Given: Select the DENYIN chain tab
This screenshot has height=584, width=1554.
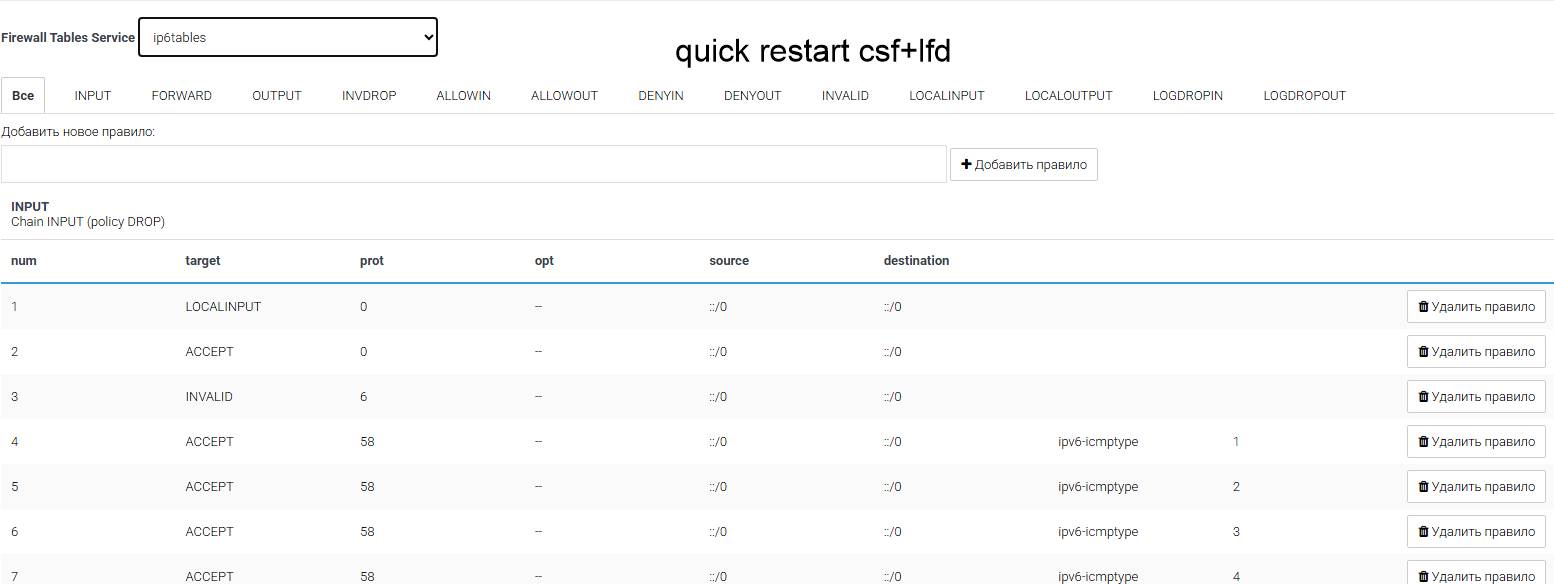Looking at the screenshot, I should (x=660, y=95).
